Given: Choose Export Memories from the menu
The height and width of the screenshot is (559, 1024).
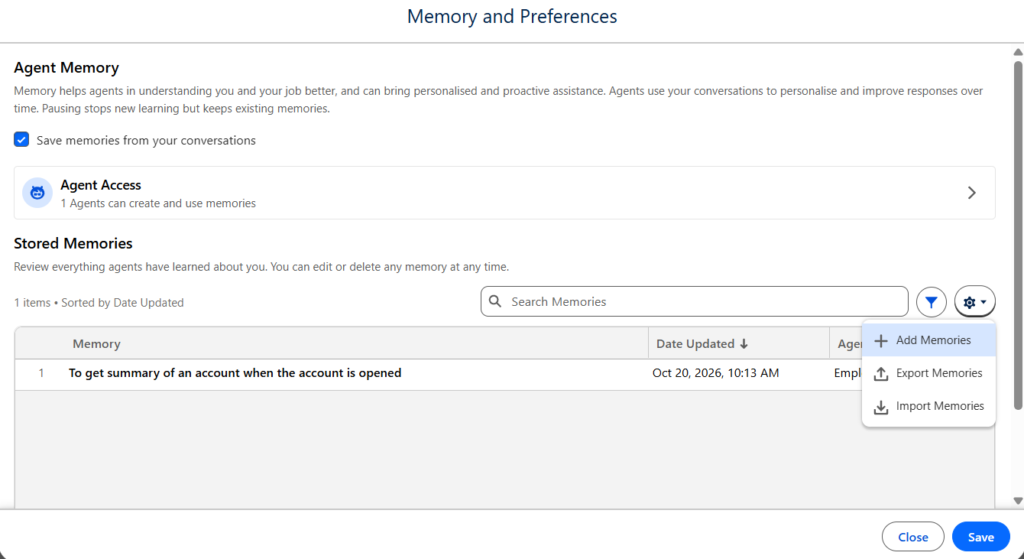Looking at the screenshot, I should pyautogui.click(x=929, y=374).
